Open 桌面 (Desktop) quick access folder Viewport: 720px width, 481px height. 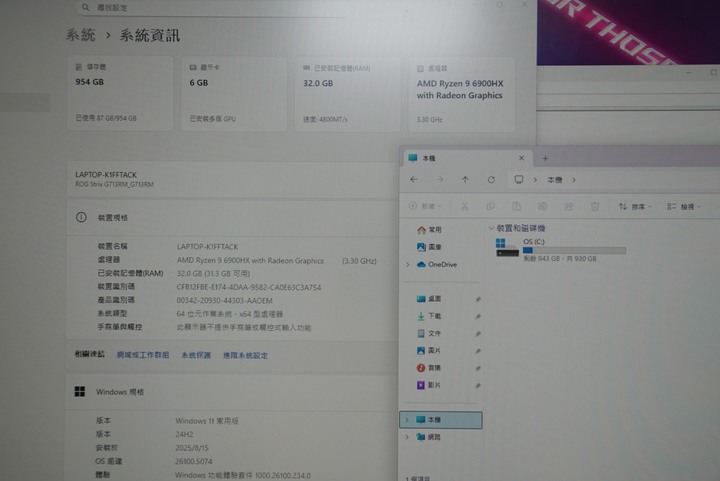(429, 299)
